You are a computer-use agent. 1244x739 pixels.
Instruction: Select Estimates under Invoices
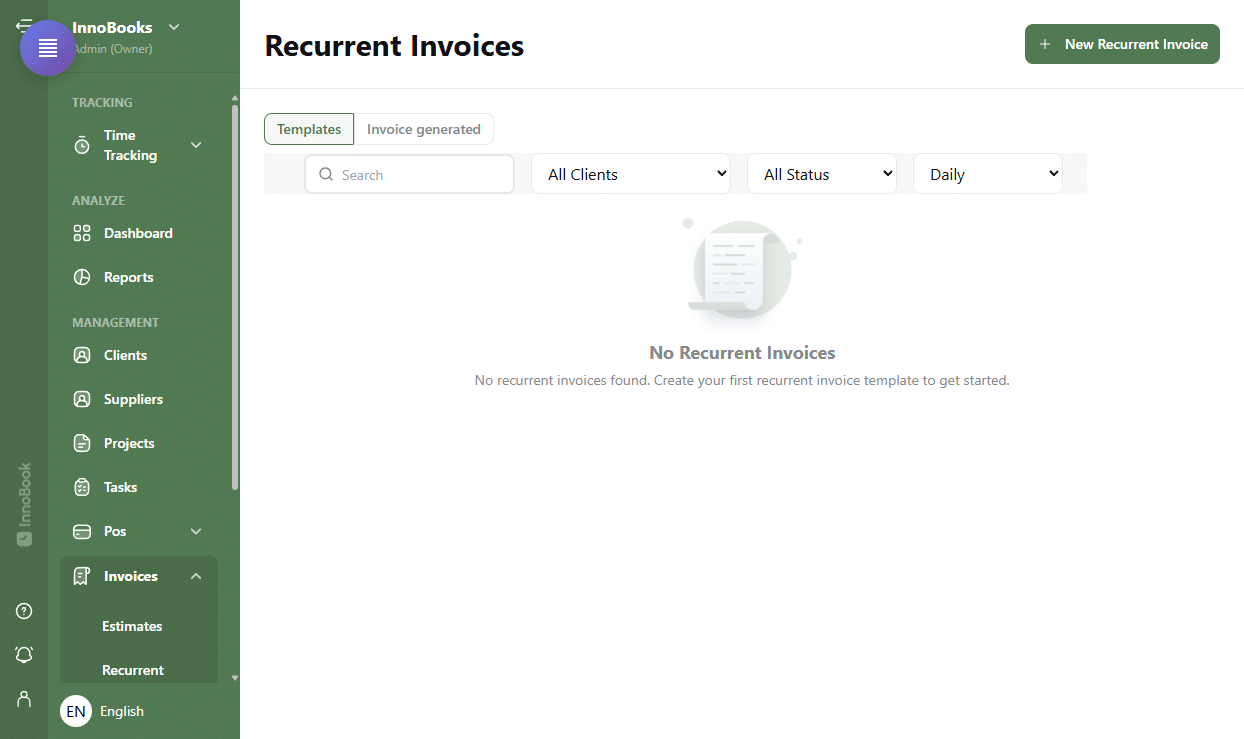(x=132, y=626)
